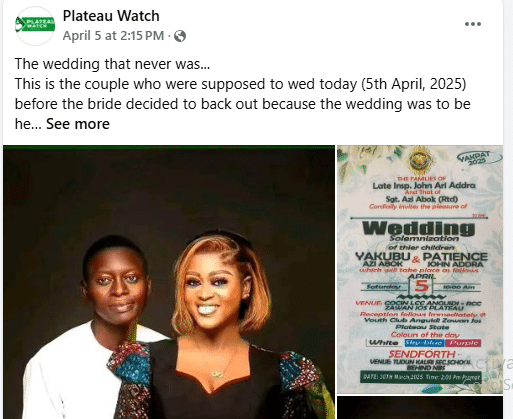
Task: Click the line "The wedding that never was..."
Action: [112, 64]
